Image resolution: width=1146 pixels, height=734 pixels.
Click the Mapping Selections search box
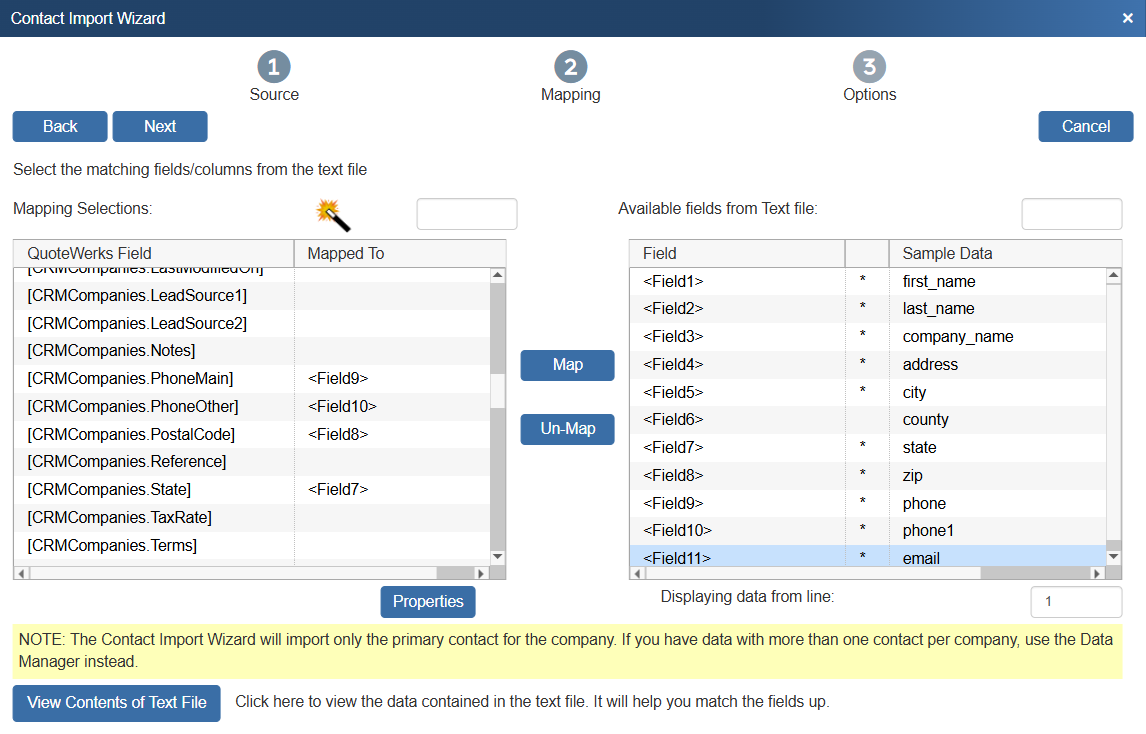(x=466, y=214)
